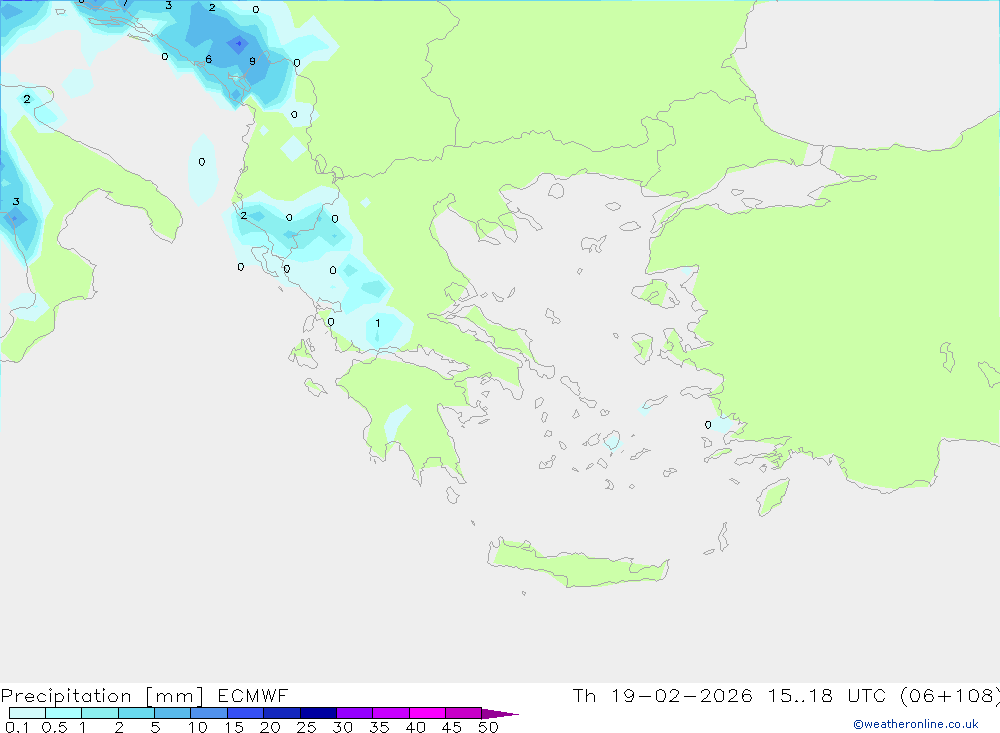Click the date '19-02-2026' in the header
The height and width of the screenshot is (733, 1000).
(682, 695)
